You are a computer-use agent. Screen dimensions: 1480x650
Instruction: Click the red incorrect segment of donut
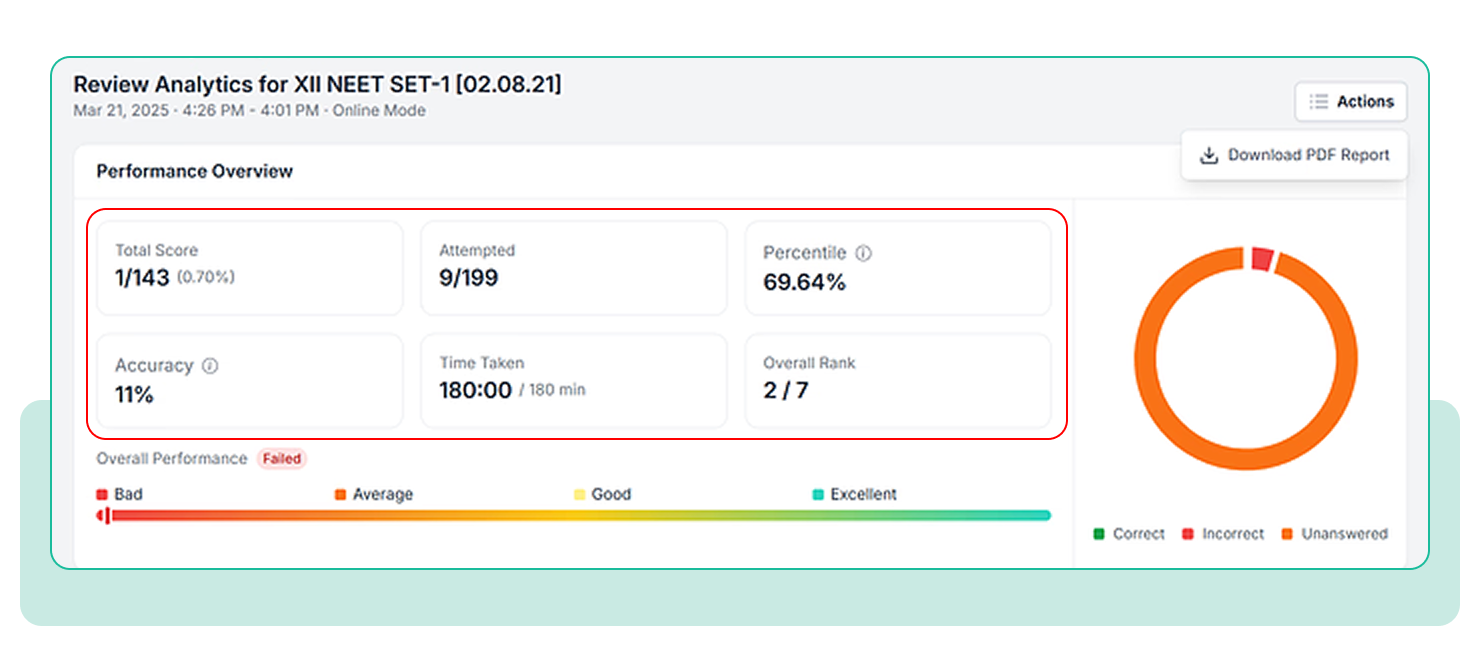pyautogui.click(x=1262, y=259)
